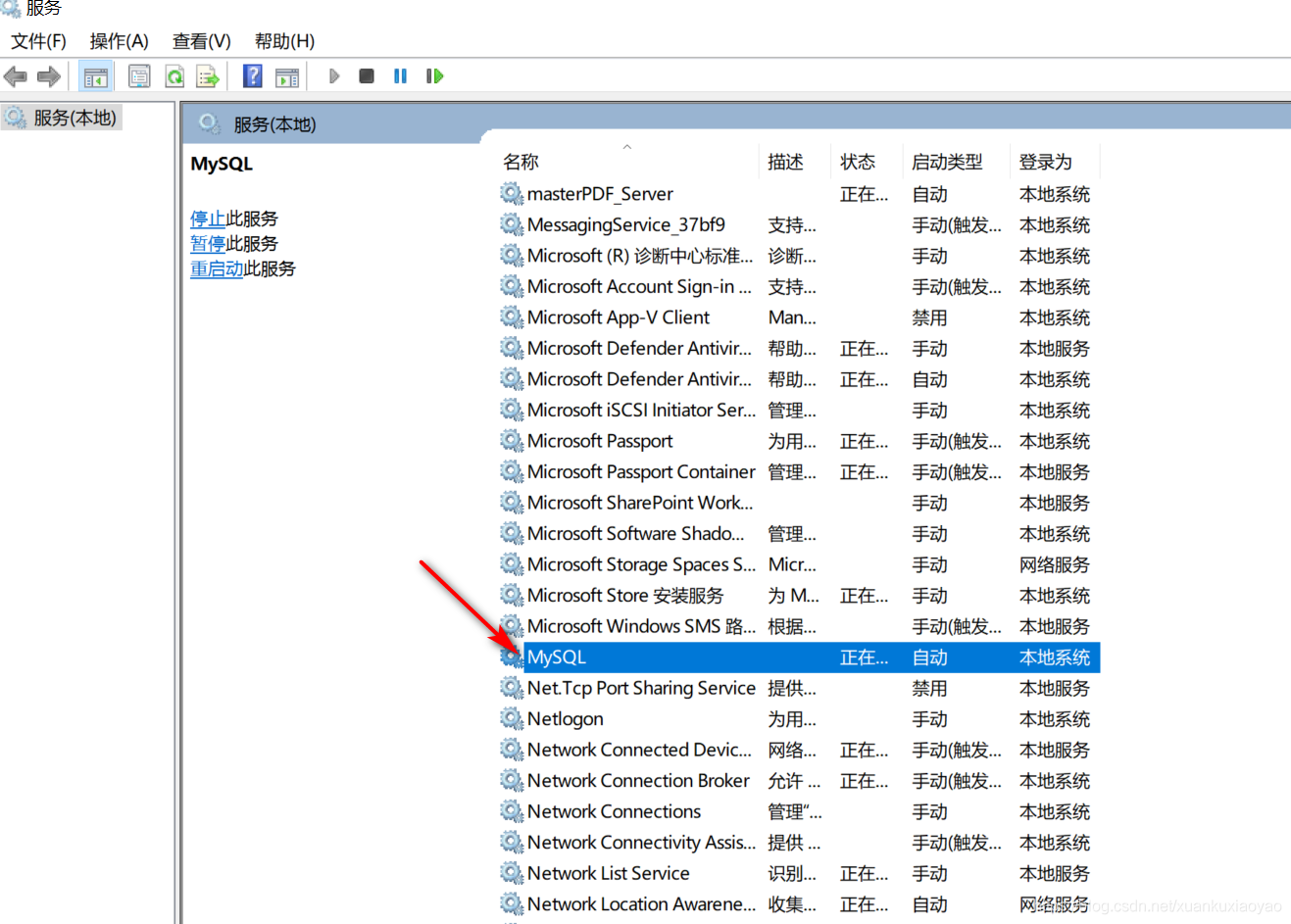Click the gear icon of Netlogon
This screenshot has height=924, width=1291.
(x=512, y=718)
